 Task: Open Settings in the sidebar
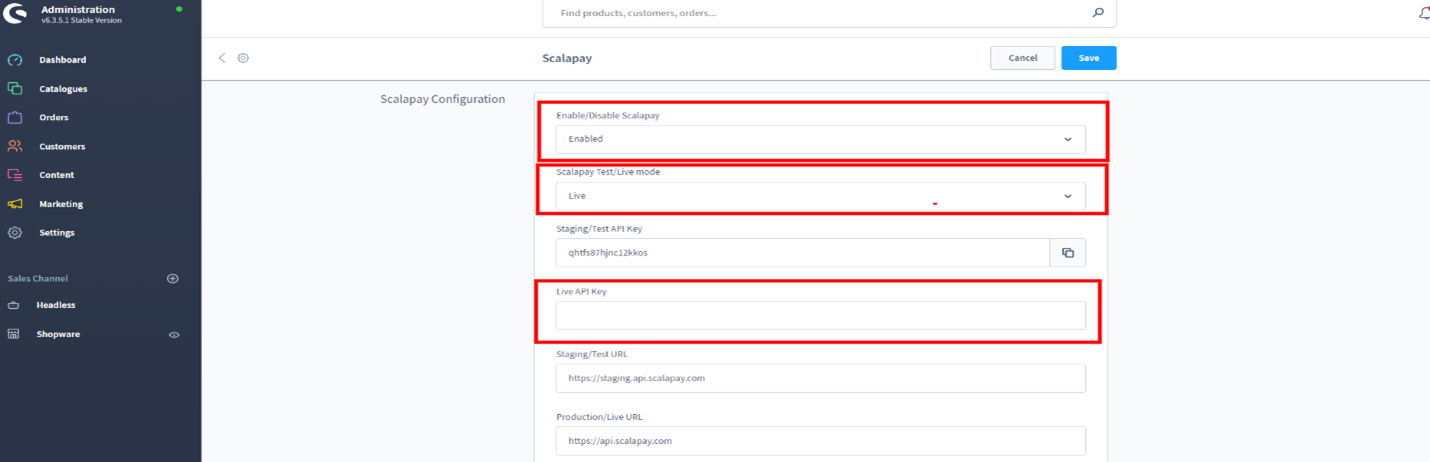tap(57, 233)
